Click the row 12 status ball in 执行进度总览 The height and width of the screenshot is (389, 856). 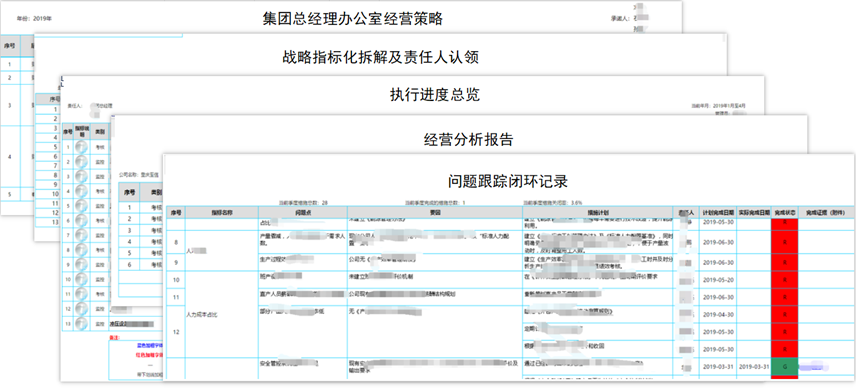(x=81, y=309)
